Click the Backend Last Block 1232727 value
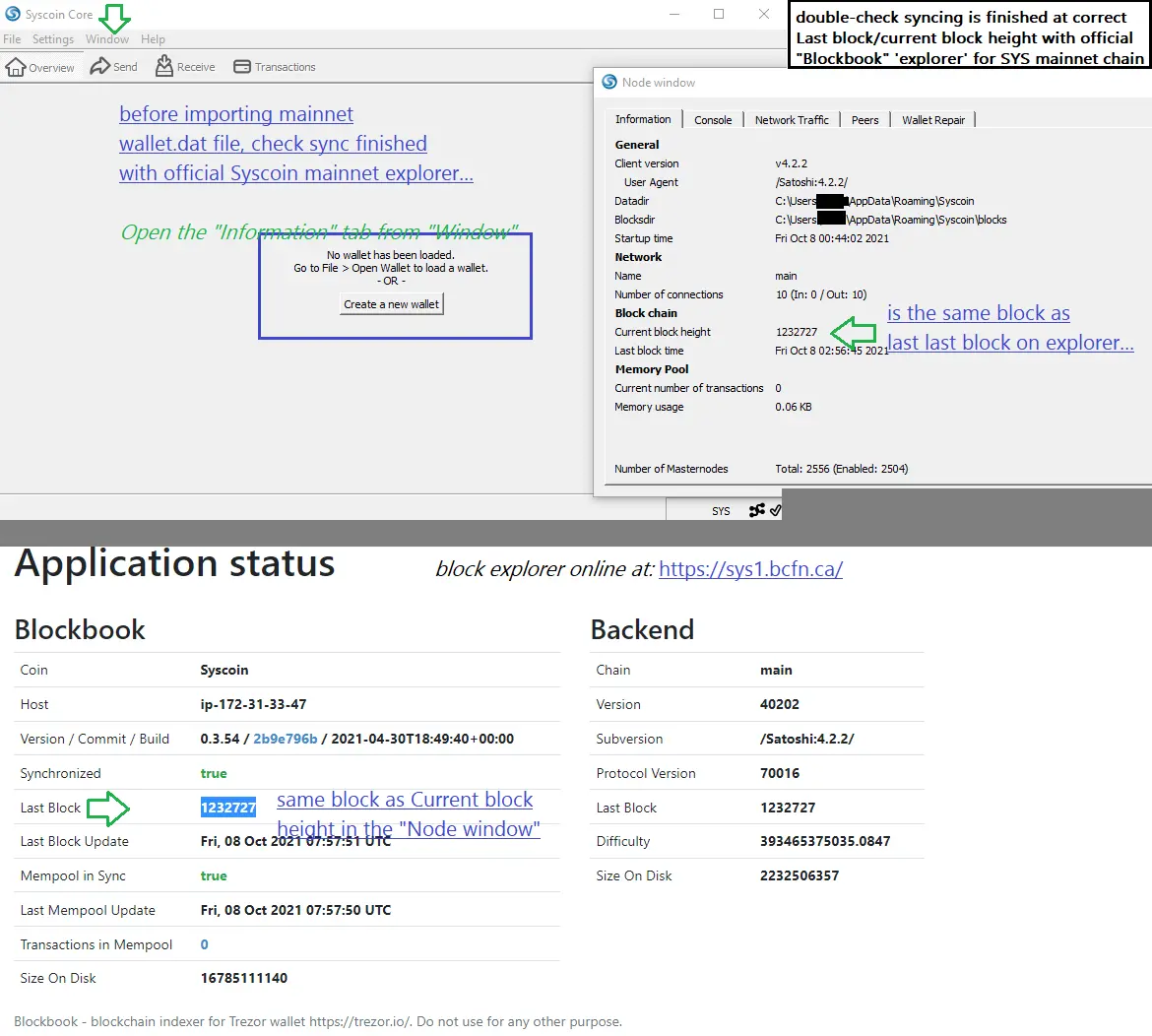Viewport: 1152px width, 1036px height. point(788,808)
